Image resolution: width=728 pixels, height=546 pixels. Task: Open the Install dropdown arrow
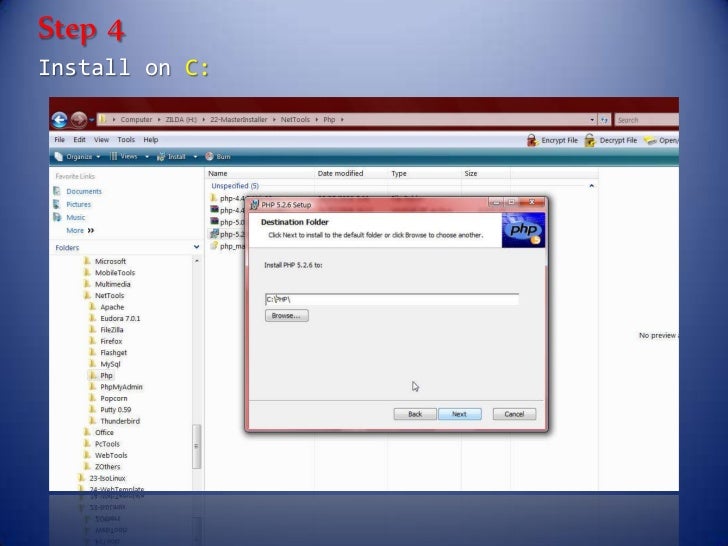(195, 157)
